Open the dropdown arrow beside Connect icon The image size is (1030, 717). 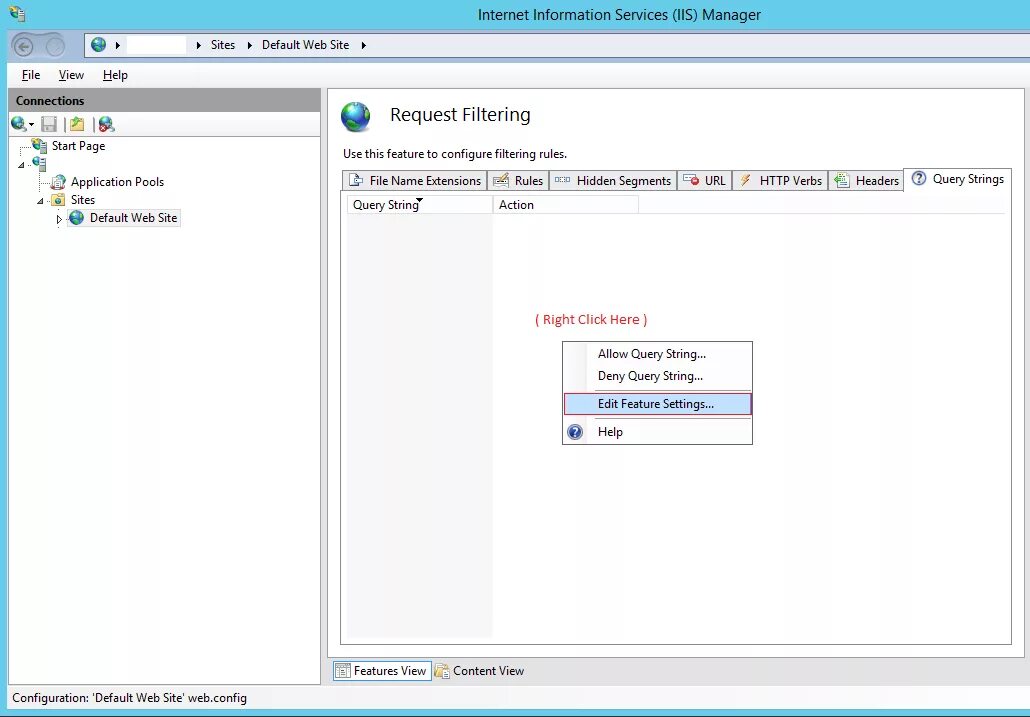31,125
